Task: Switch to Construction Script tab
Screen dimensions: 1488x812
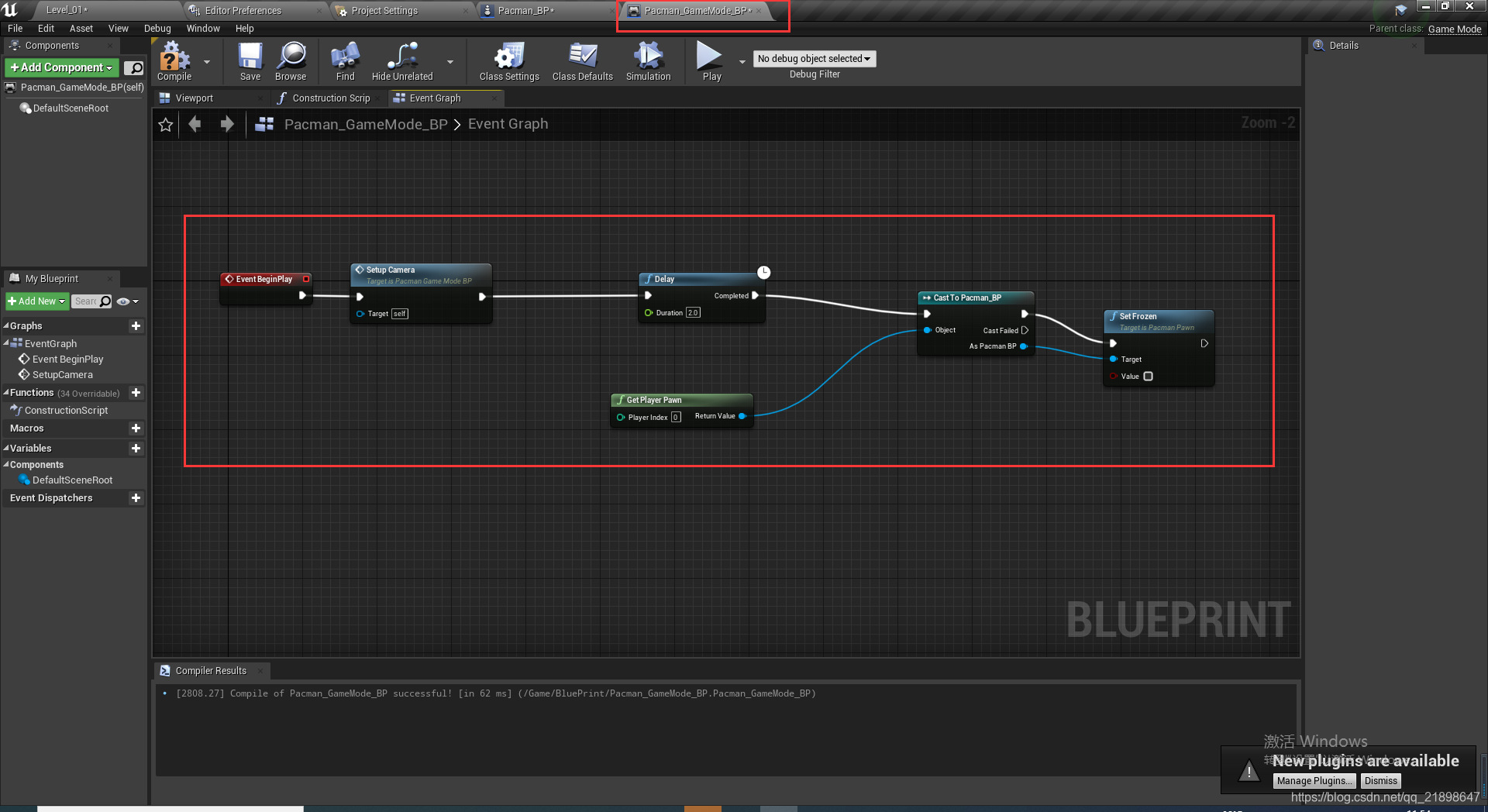Action: [x=331, y=98]
